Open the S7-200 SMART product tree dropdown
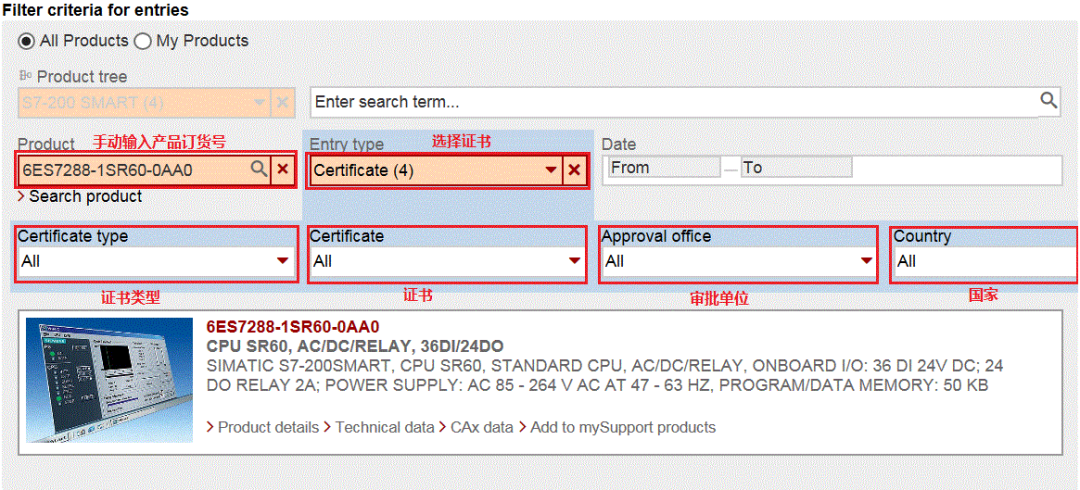Image resolution: width=1080 pixels, height=490 pixels. [x=144, y=103]
